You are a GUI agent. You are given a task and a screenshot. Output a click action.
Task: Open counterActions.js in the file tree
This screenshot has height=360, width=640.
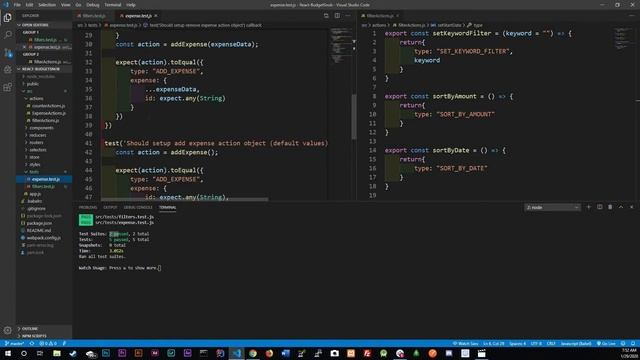[48, 106]
